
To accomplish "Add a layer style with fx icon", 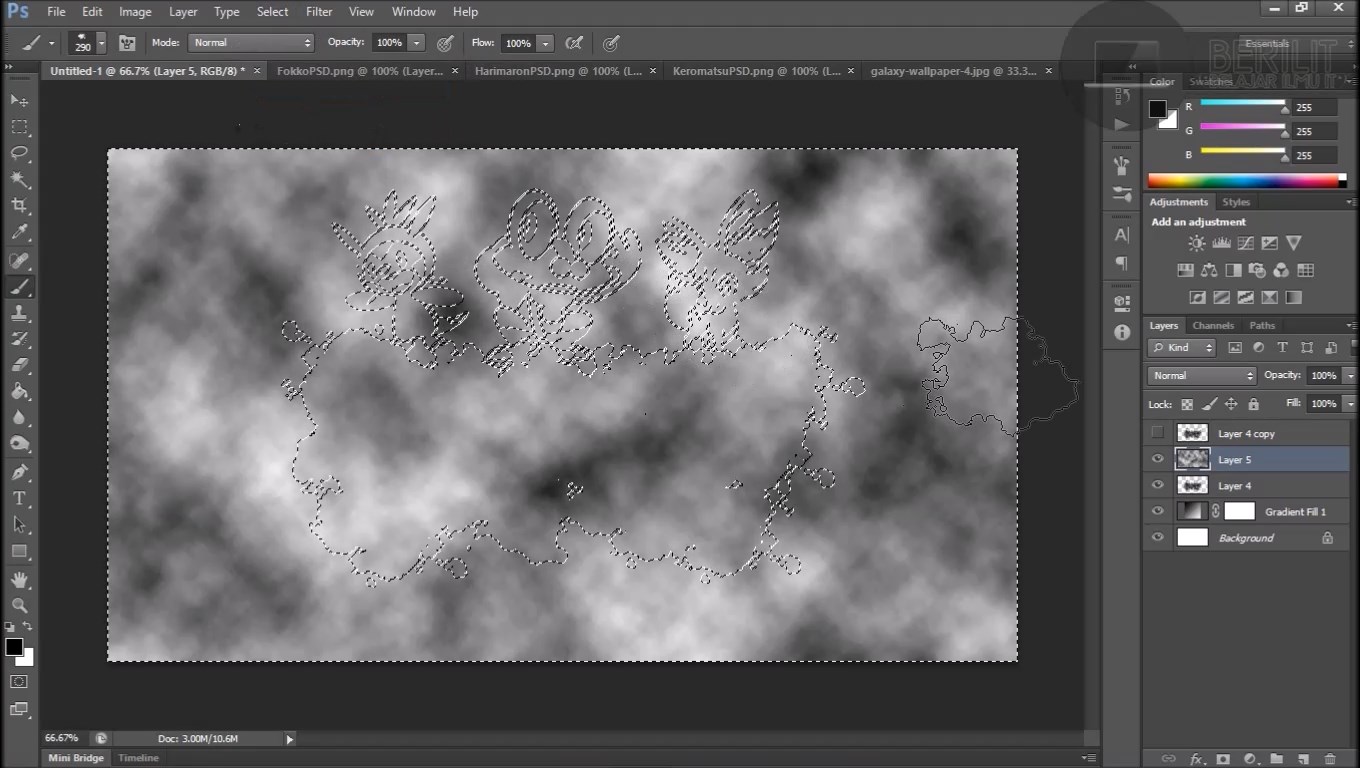I will [x=1196, y=759].
